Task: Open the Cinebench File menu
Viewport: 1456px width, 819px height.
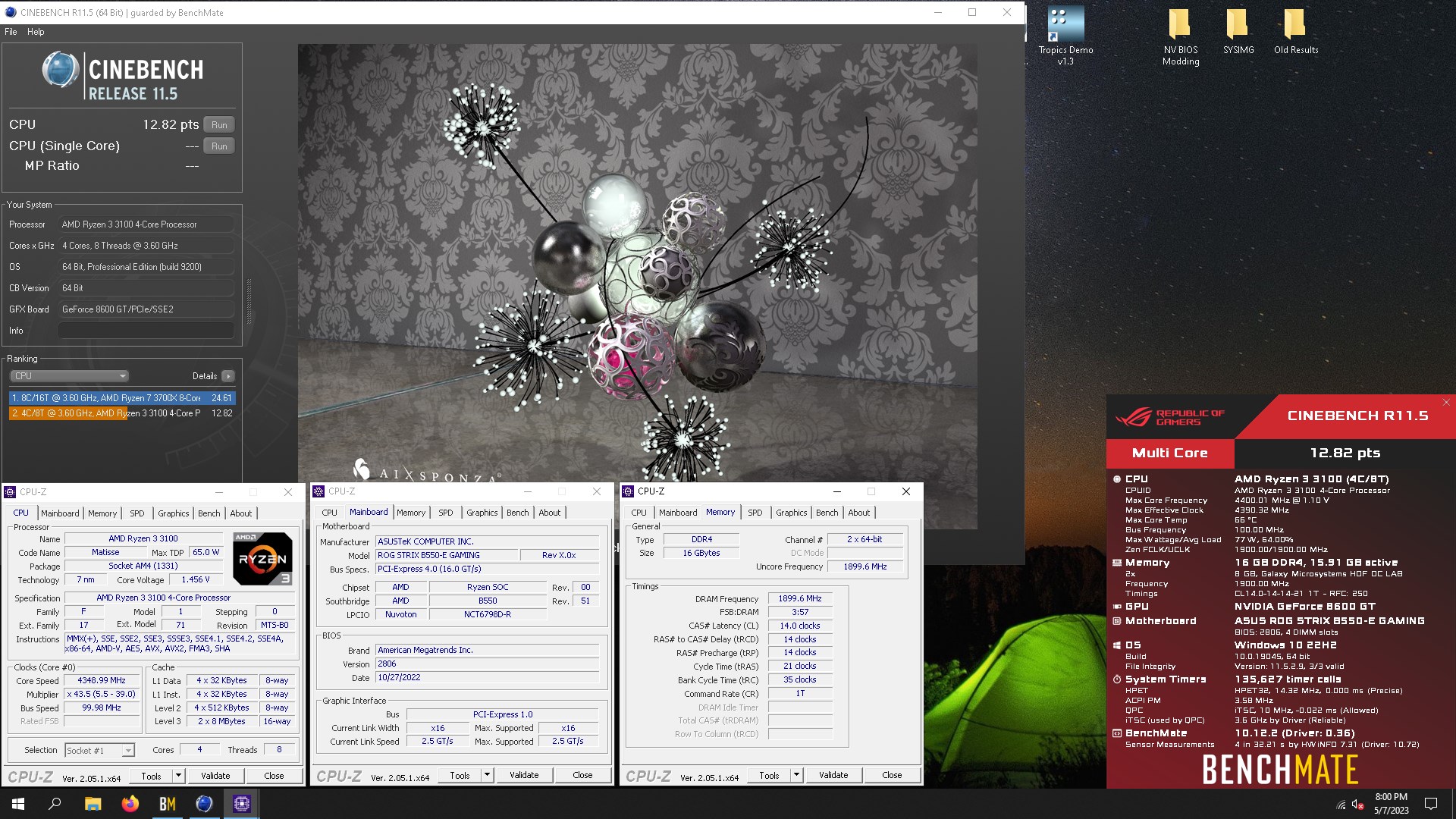Action: tap(11, 32)
